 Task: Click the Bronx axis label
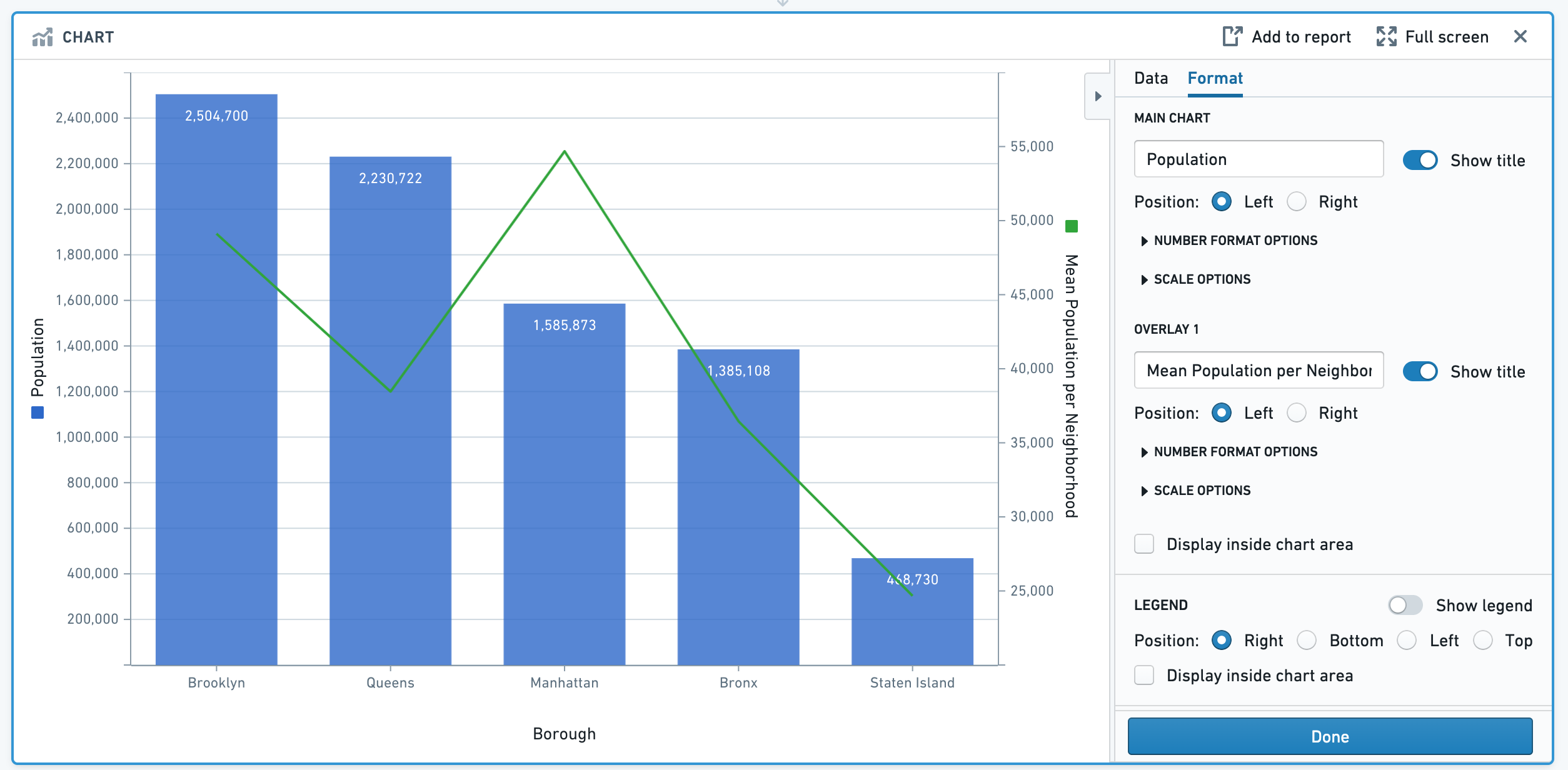(738, 682)
